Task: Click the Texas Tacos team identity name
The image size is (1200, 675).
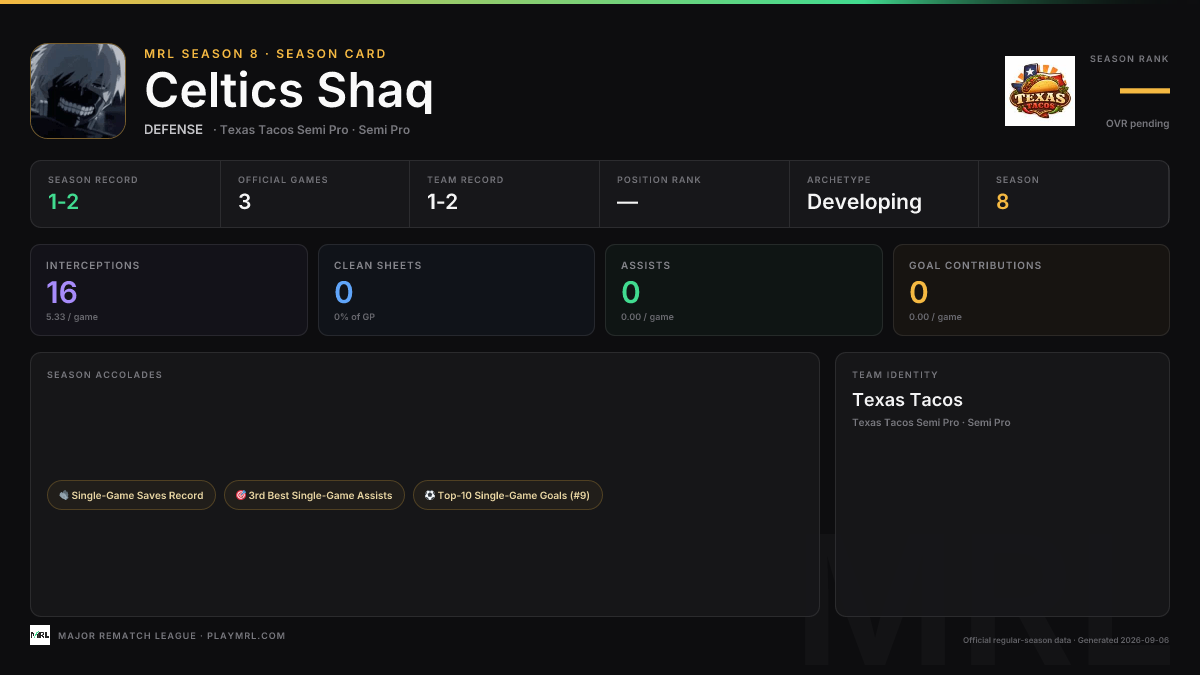Action: 907,400
